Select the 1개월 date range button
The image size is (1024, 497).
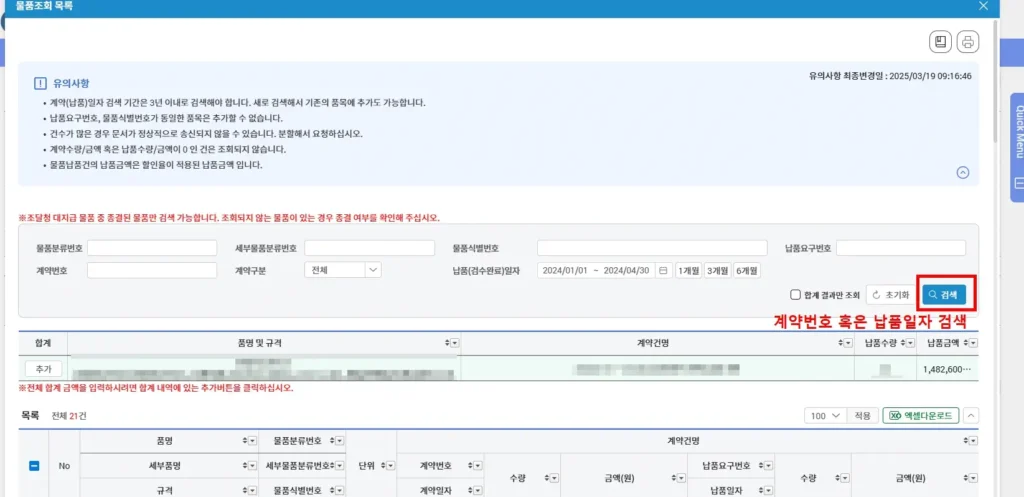tap(688, 270)
